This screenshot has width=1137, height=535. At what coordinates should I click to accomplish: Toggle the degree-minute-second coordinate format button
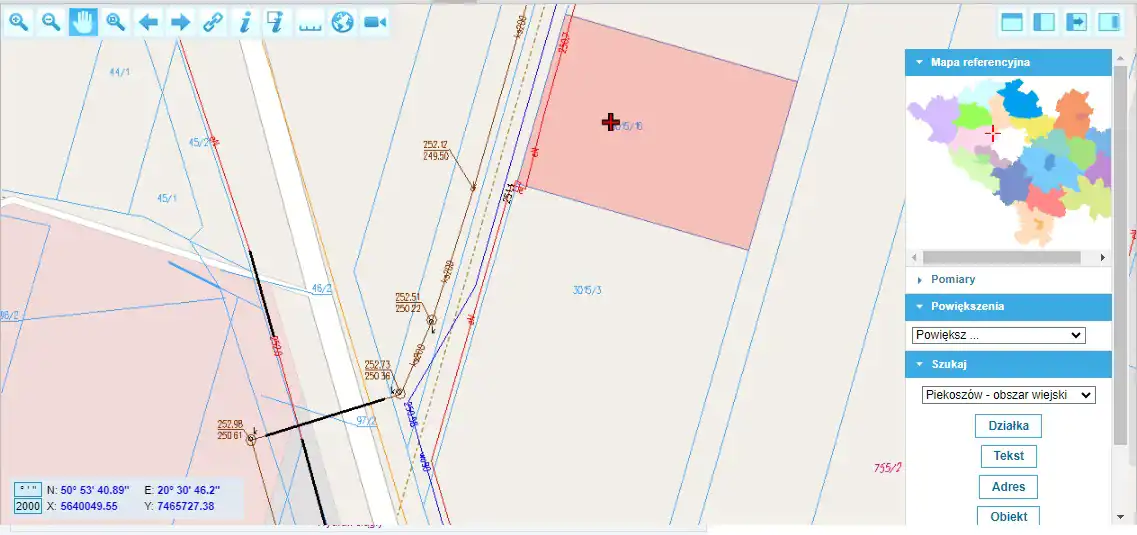28,490
